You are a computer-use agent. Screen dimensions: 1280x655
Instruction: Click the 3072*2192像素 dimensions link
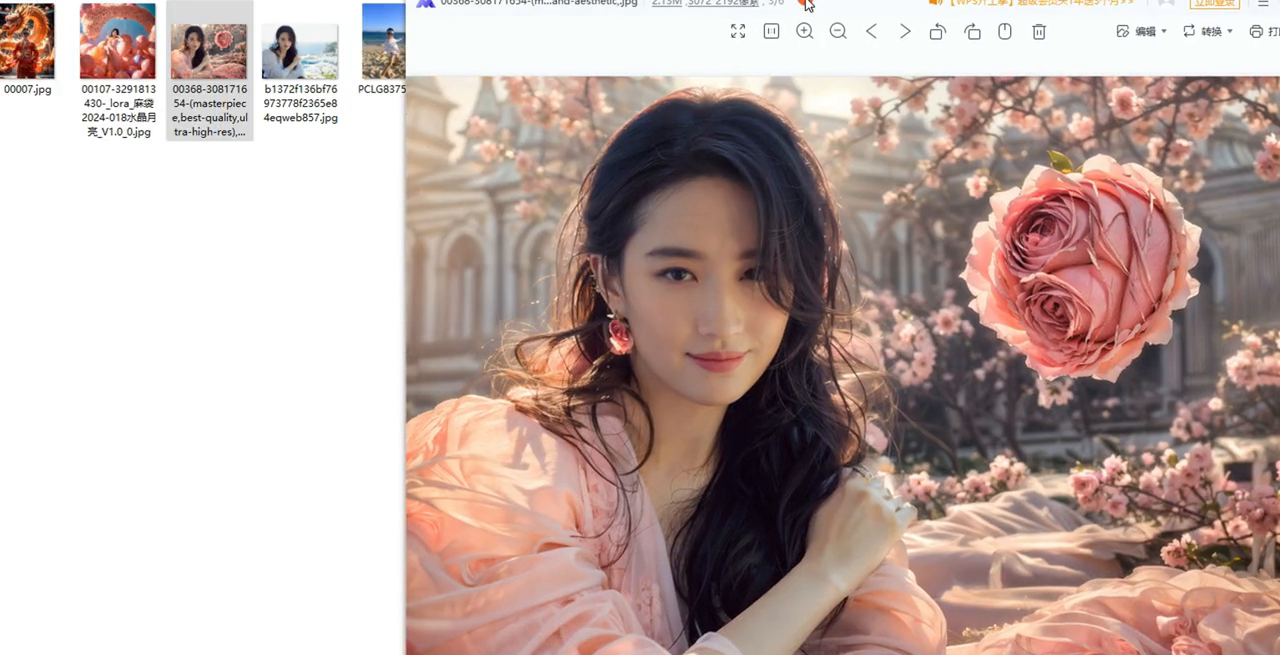tap(721, 3)
